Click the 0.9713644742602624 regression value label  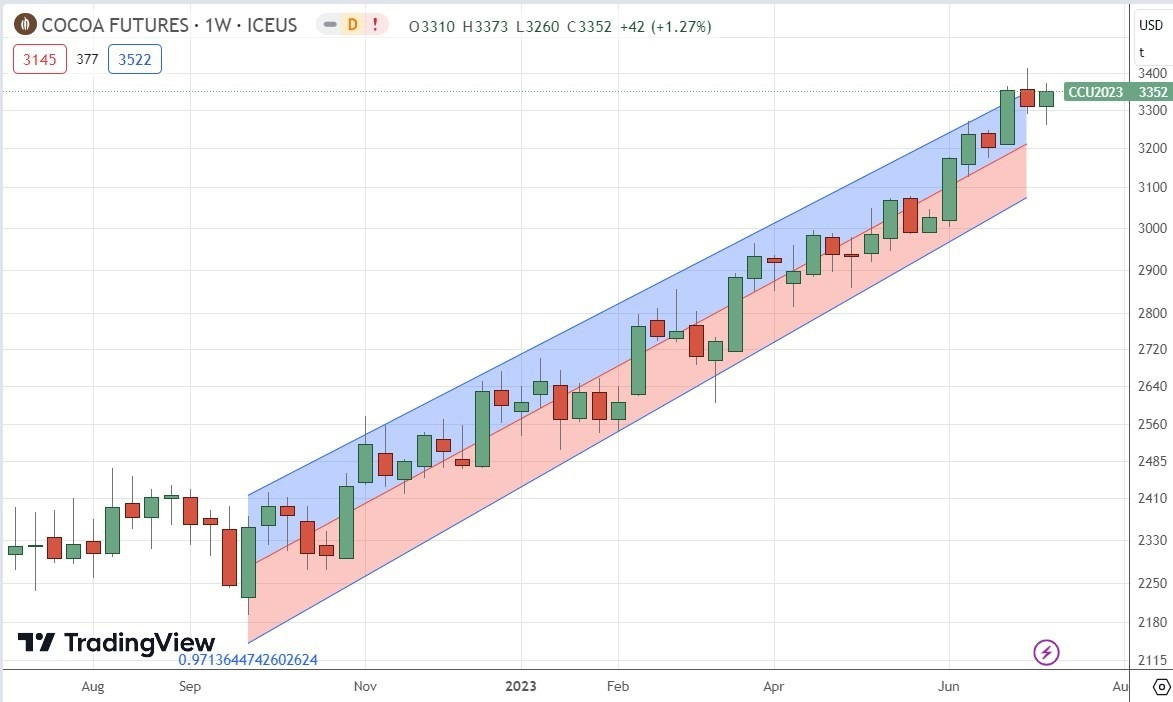[x=247, y=660]
